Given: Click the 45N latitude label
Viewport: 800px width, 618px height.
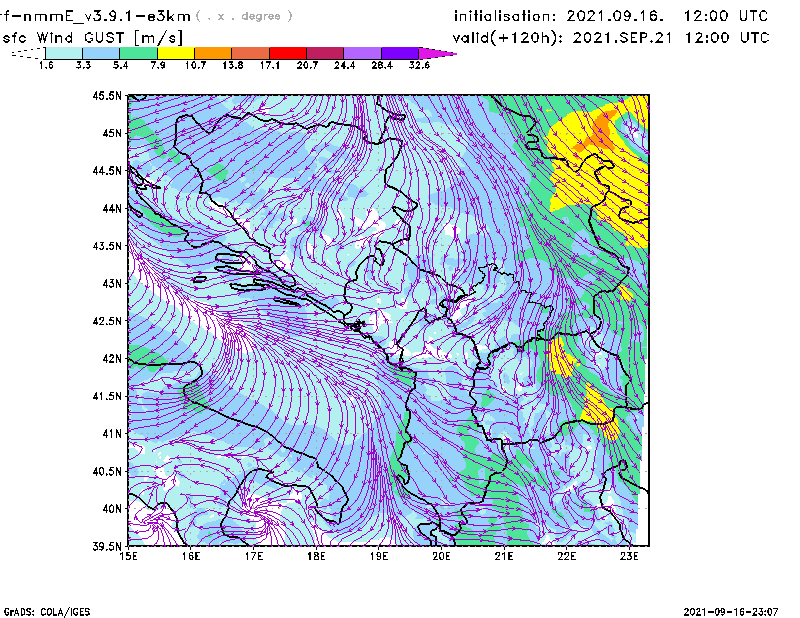Looking at the screenshot, I should pyautogui.click(x=112, y=133).
